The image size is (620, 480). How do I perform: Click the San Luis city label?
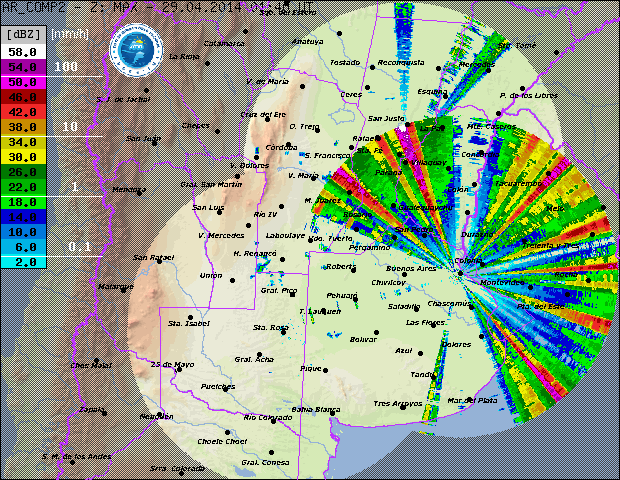pos(208,207)
